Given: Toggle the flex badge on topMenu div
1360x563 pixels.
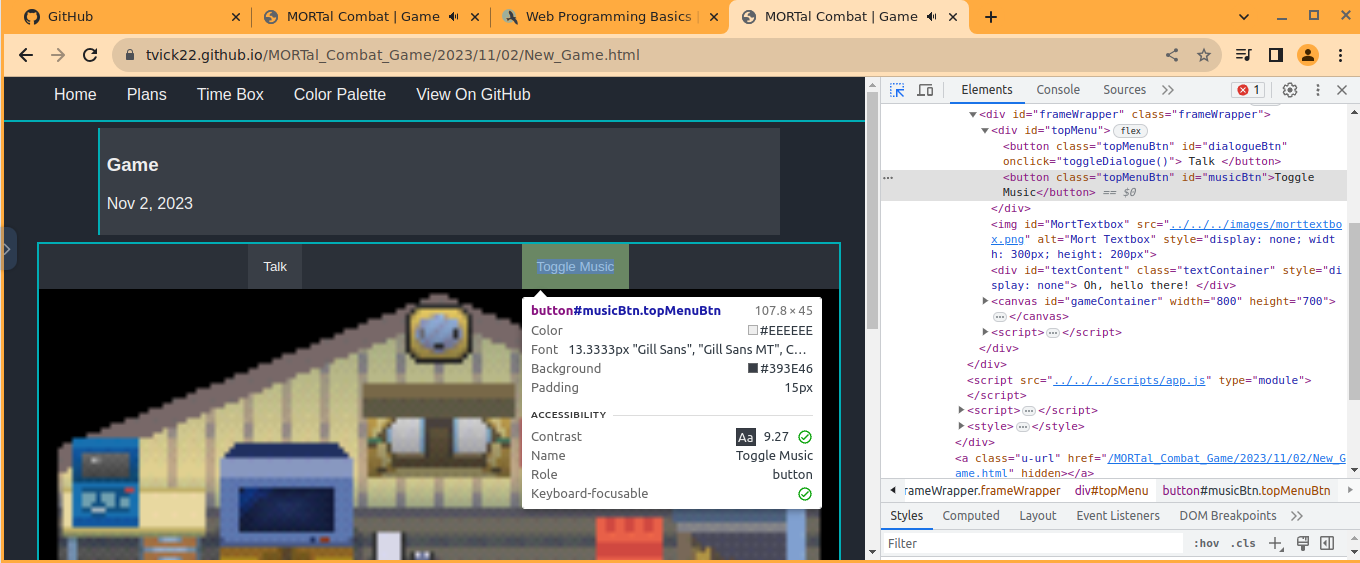Looking at the screenshot, I should pos(1130,131).
